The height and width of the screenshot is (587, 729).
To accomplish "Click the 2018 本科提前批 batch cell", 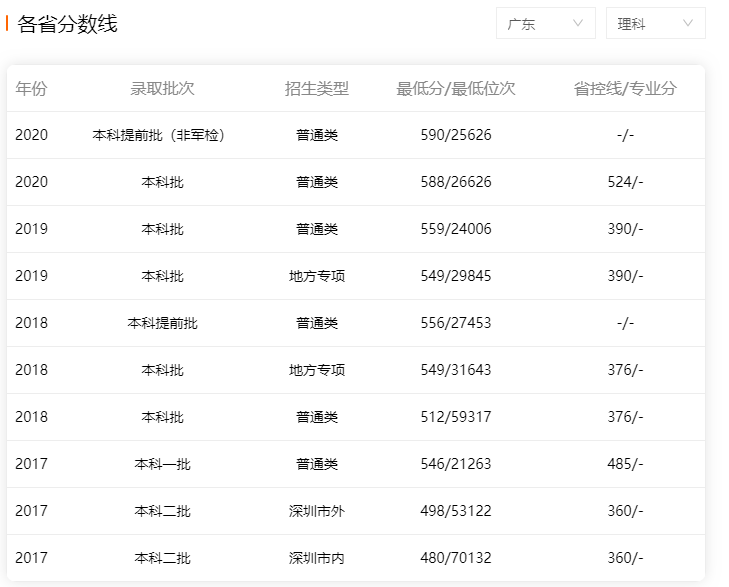I will click(162, 323).
